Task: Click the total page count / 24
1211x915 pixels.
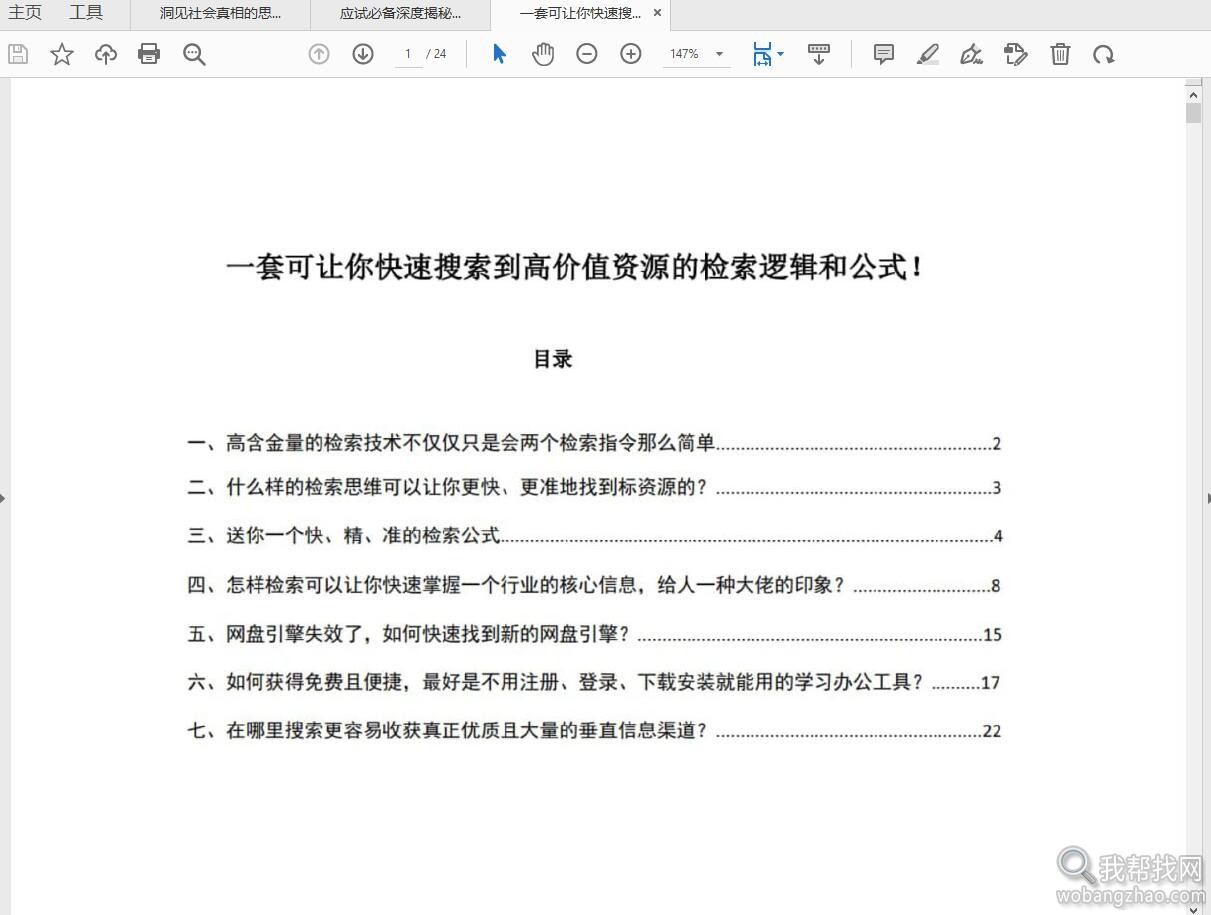Action: click(436, 54)
